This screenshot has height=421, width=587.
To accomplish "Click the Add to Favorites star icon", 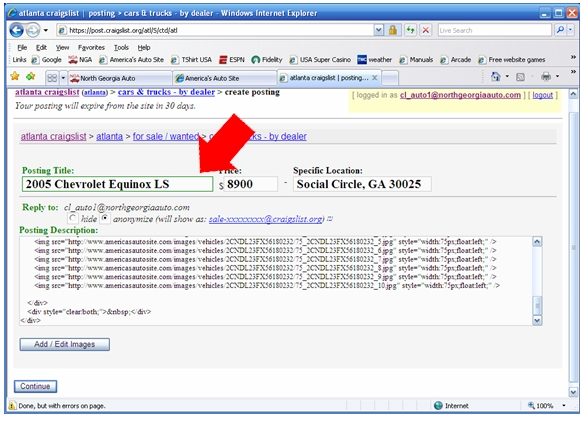I will 31,76.
